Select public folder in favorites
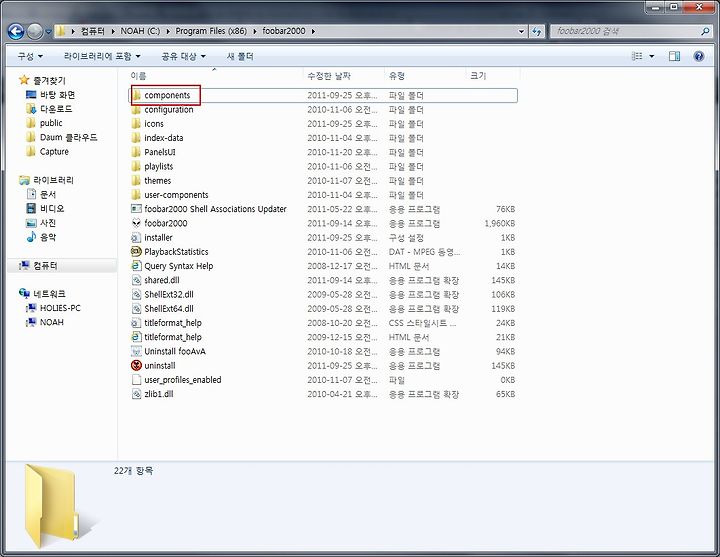Image resolution: width=720 pixels, height=557 pixels. click(44, 123)
